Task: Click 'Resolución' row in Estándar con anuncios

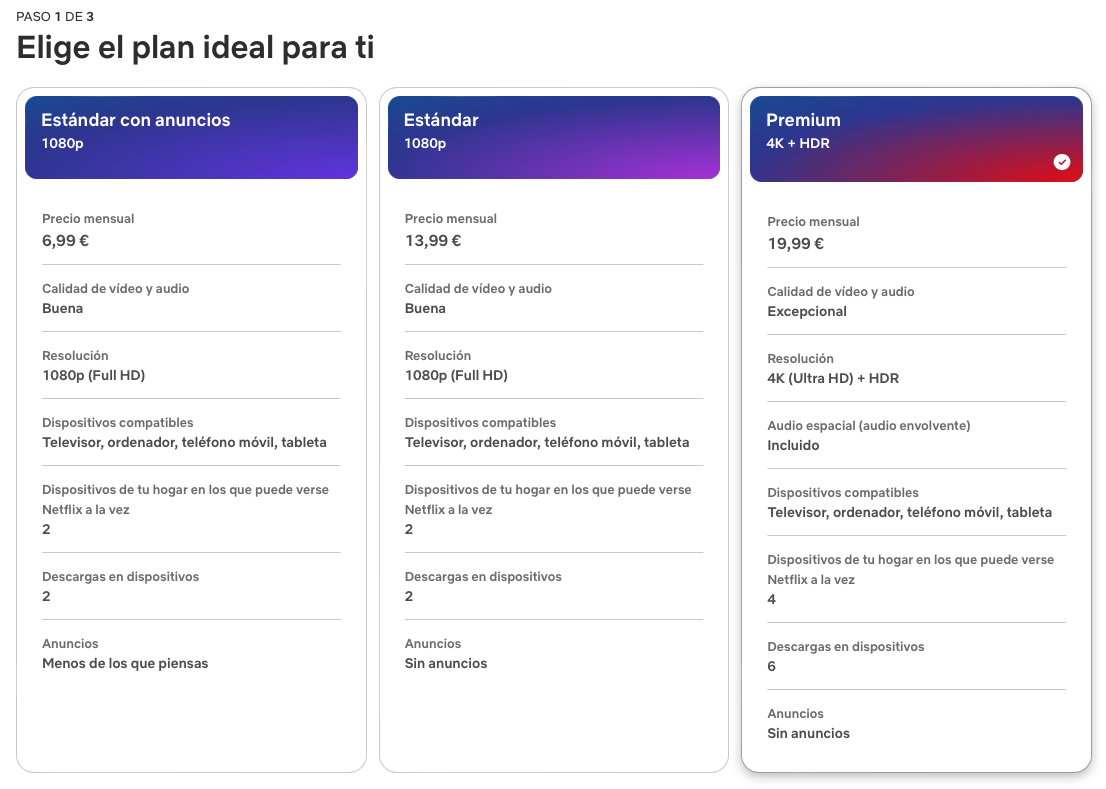Action: (191, 365)
